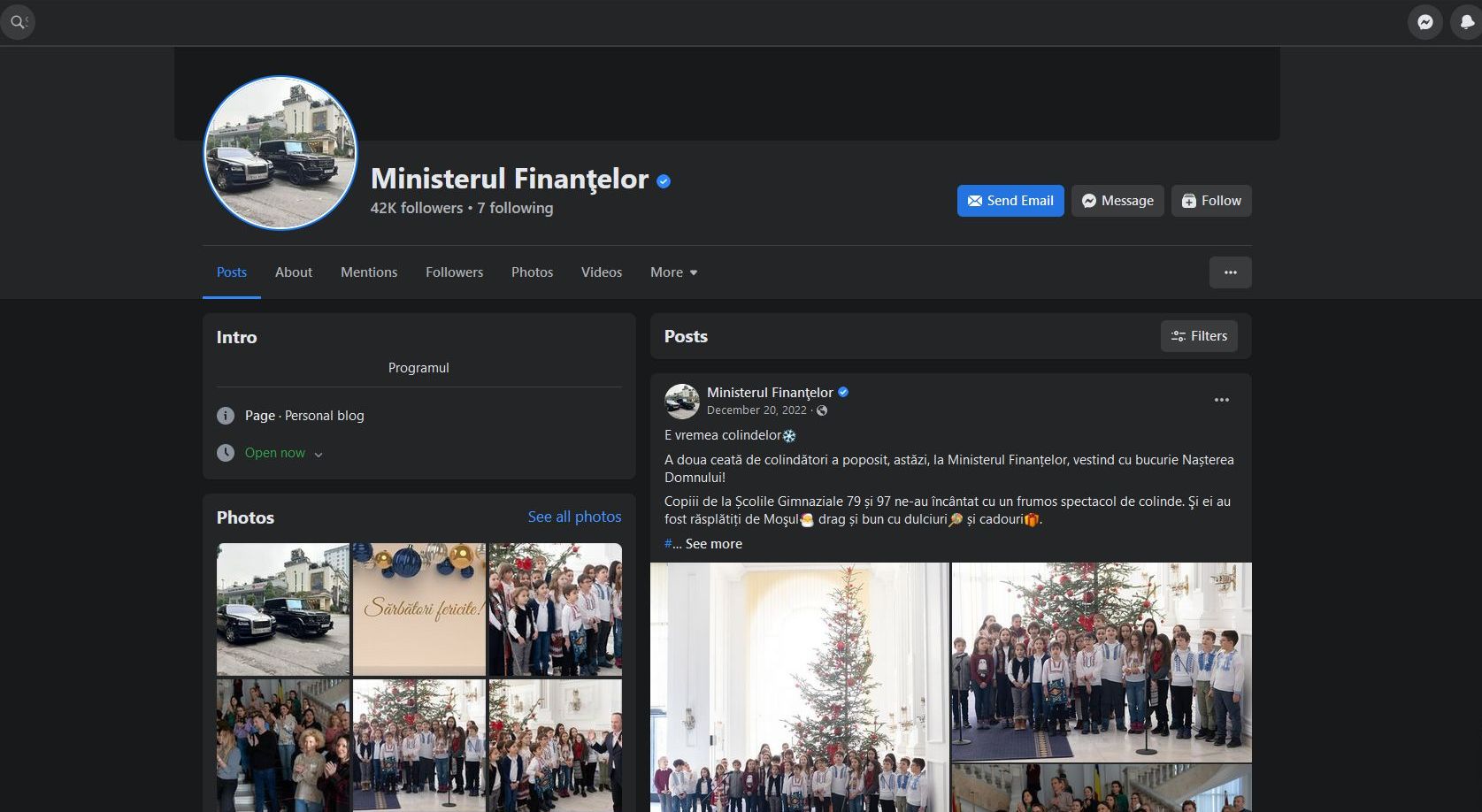Expand post text with See more
The image size is (1482, 812).
pyautogui.click(x=713, y=544)
